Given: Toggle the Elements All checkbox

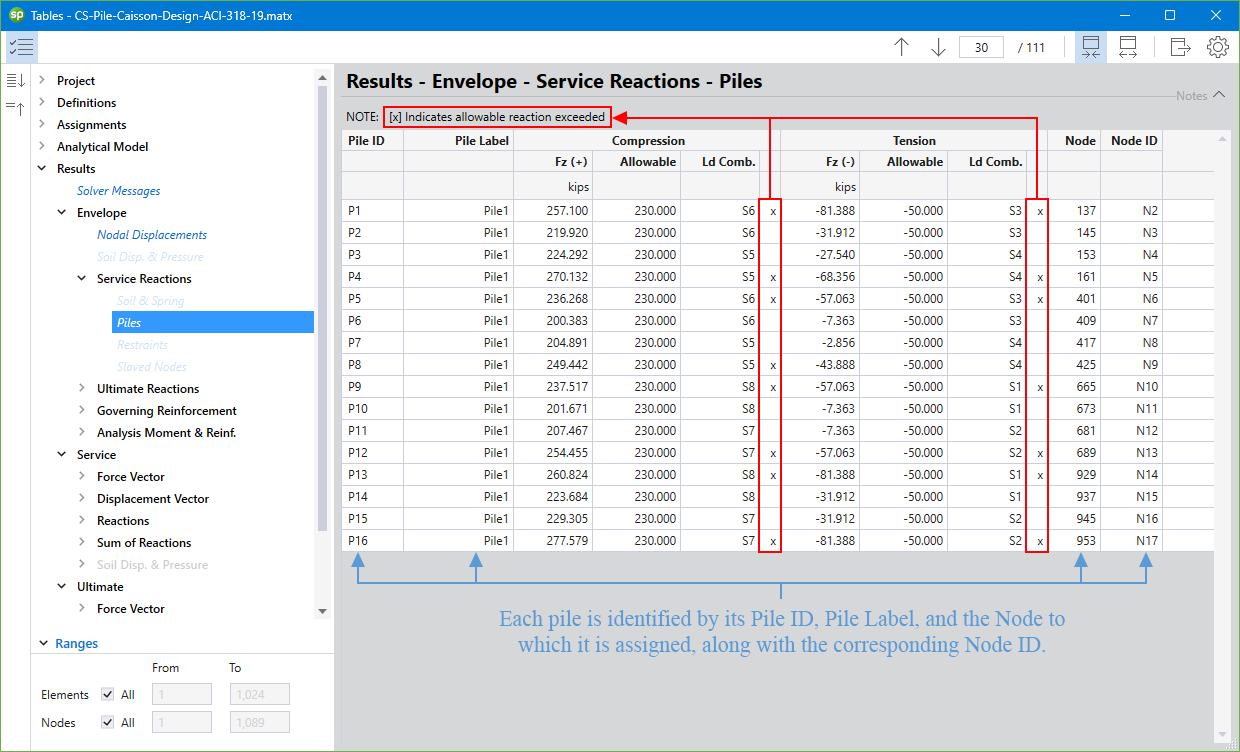Looking at the screenshot, I should click(x=108, y=695).
